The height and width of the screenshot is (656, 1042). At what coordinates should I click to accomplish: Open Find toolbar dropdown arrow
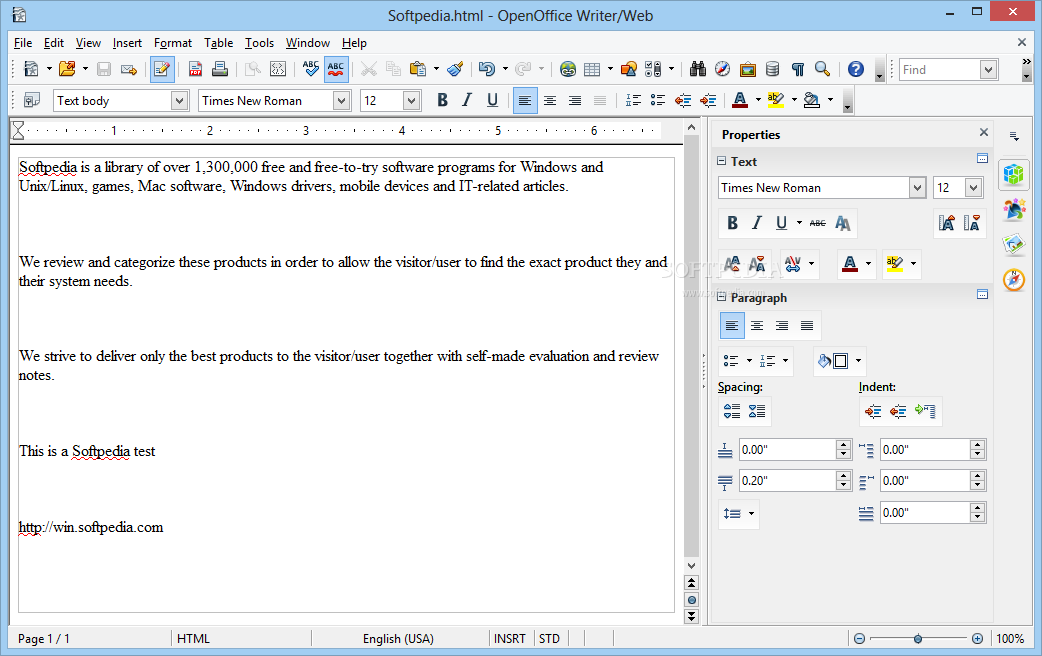[x=989, y=69]
